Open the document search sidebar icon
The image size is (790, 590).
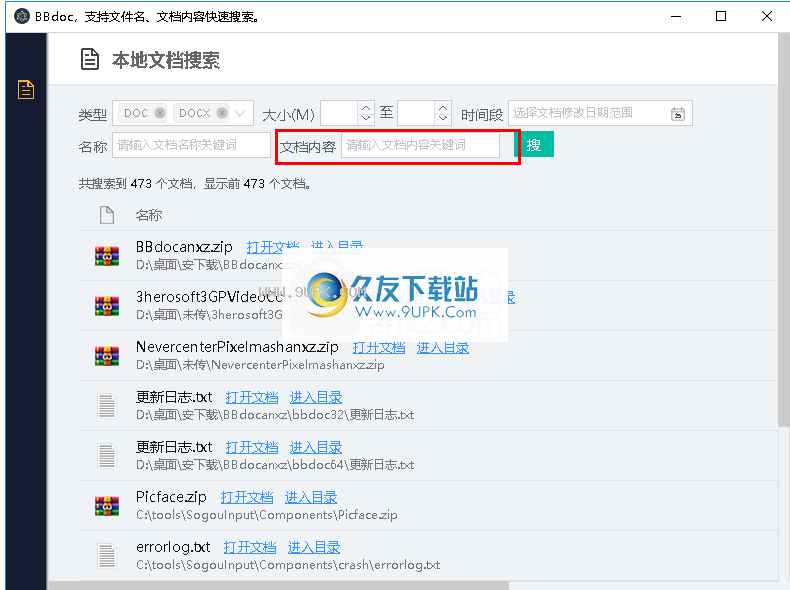[26, 90]
